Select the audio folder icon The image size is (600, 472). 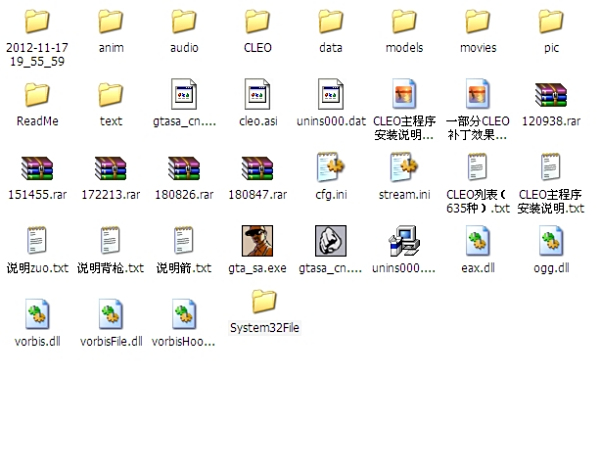(x=184, y=21)
